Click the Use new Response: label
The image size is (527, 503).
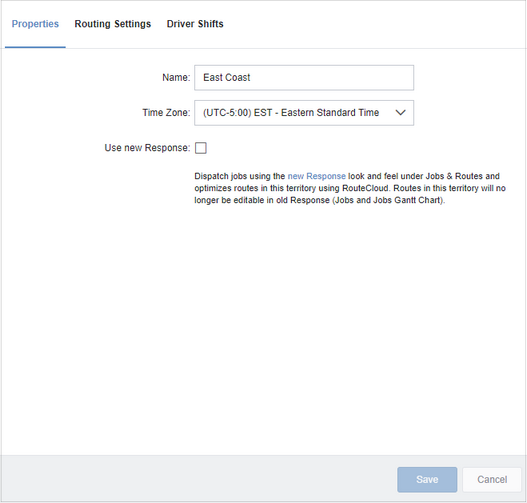[147, 148]
